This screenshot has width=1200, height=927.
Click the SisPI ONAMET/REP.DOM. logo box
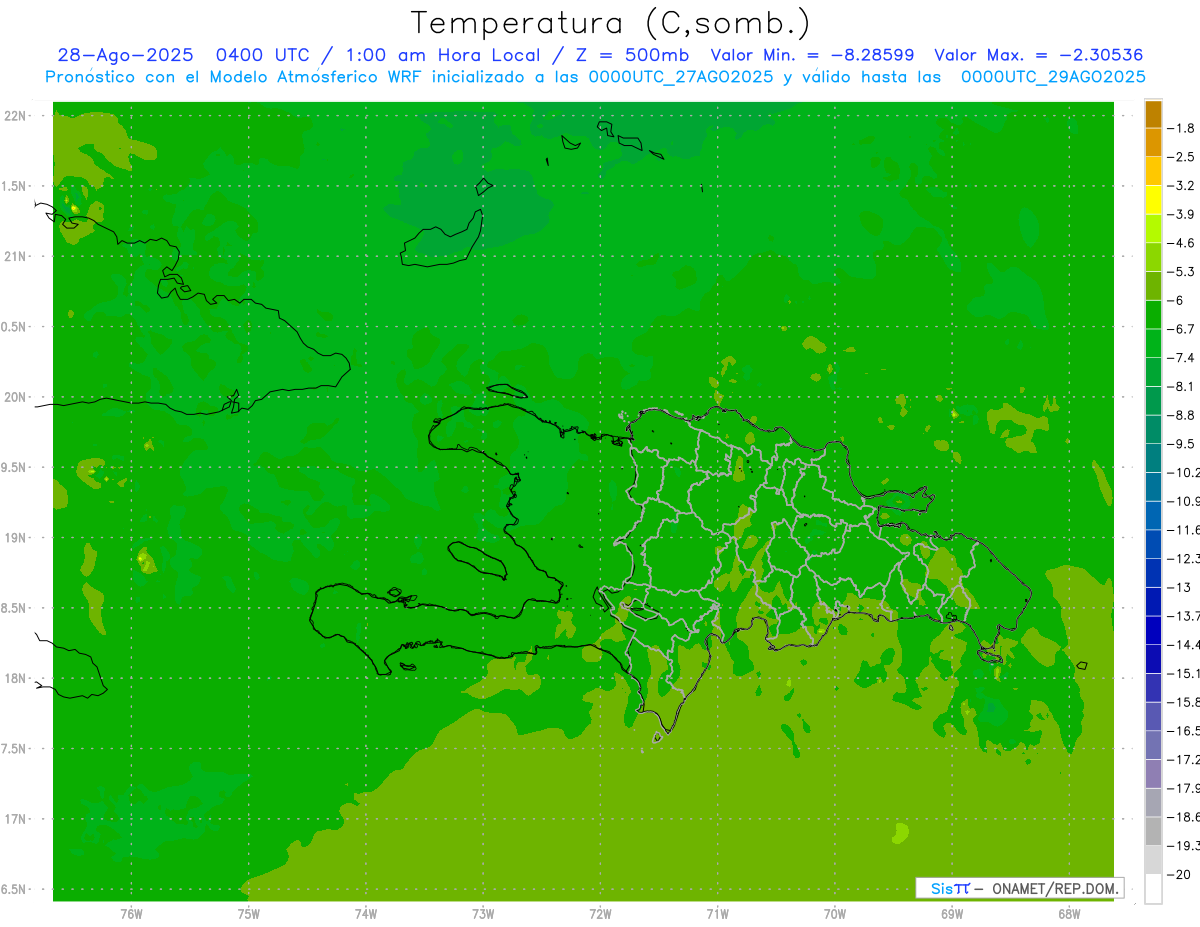click(1019, 888)
